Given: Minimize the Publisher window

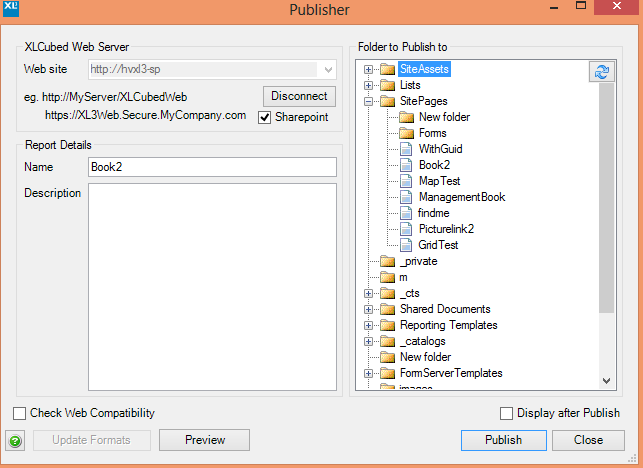Looking at the screenshot, I should coord(554,7).
